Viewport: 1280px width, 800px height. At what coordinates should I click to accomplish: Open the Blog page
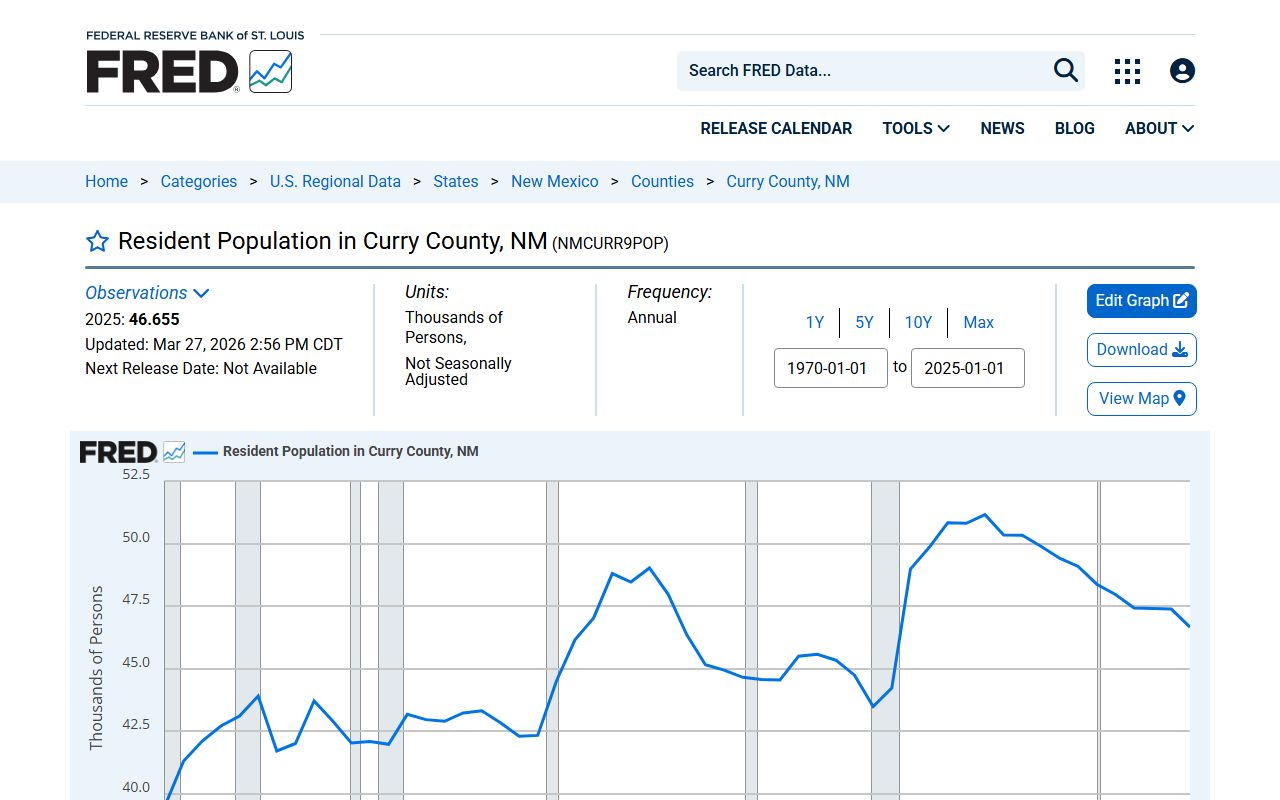pos(1075,128)
